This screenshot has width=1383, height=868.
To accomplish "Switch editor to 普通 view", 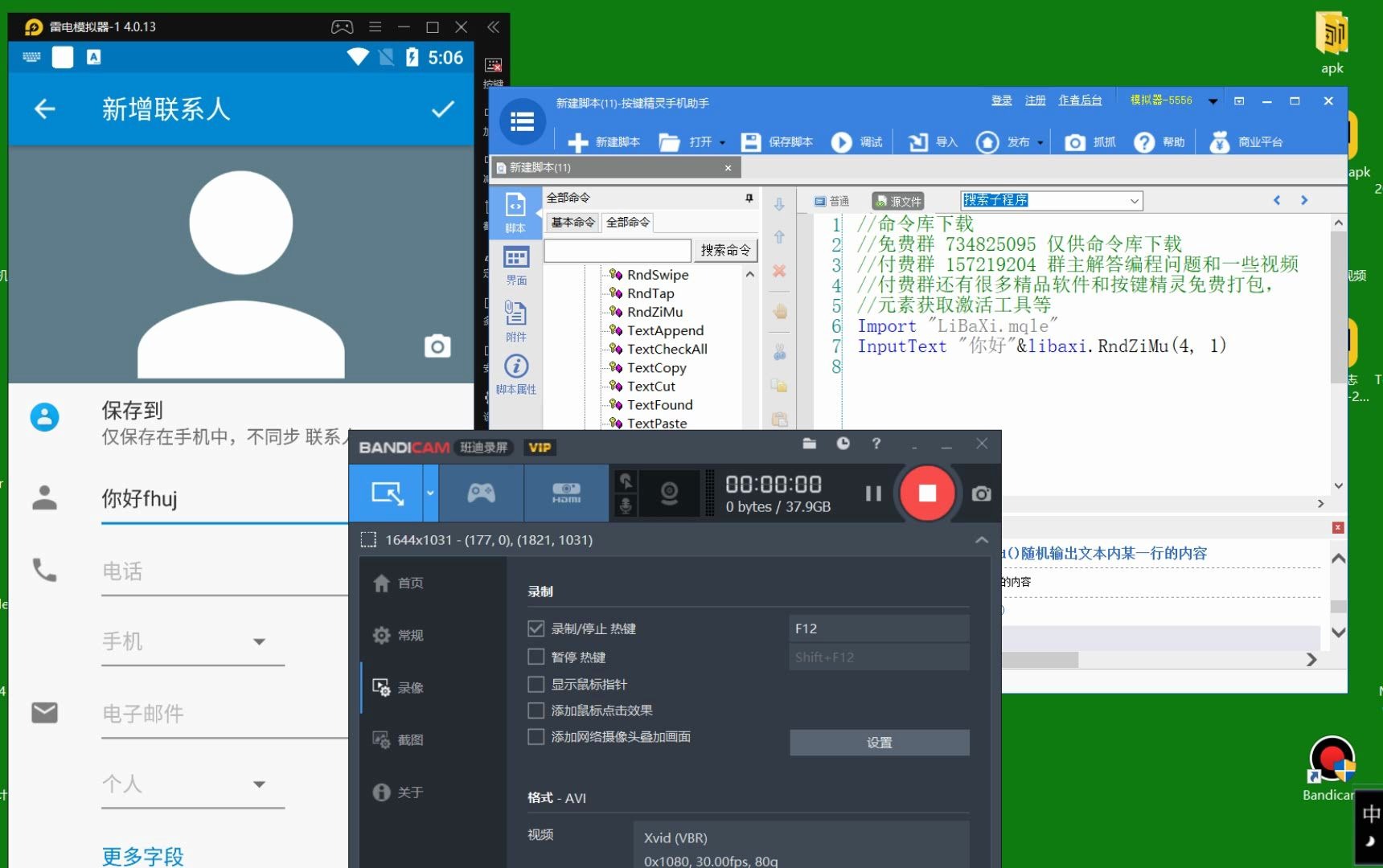I will pos(832,201).
